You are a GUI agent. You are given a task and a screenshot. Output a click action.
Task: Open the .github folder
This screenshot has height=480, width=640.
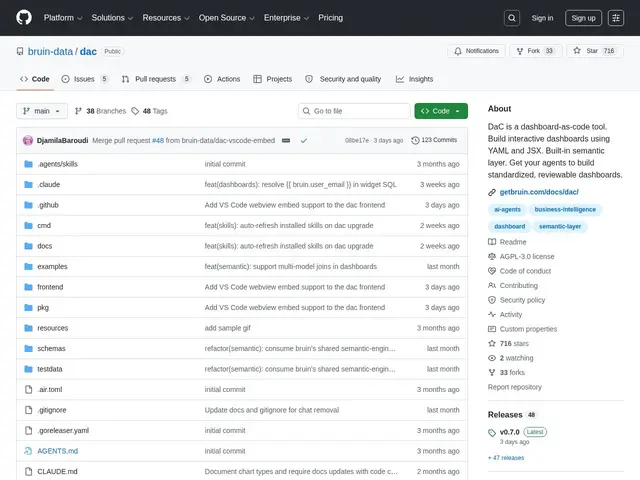coord(48,205)
